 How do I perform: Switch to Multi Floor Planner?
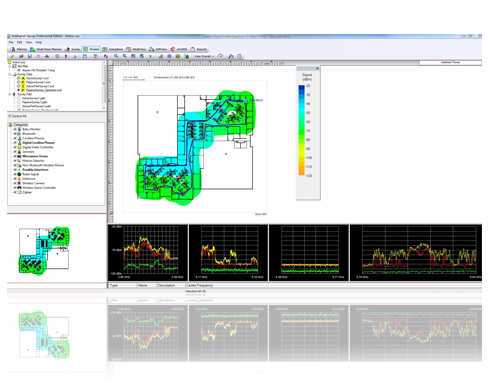click(x=46, y=49)
